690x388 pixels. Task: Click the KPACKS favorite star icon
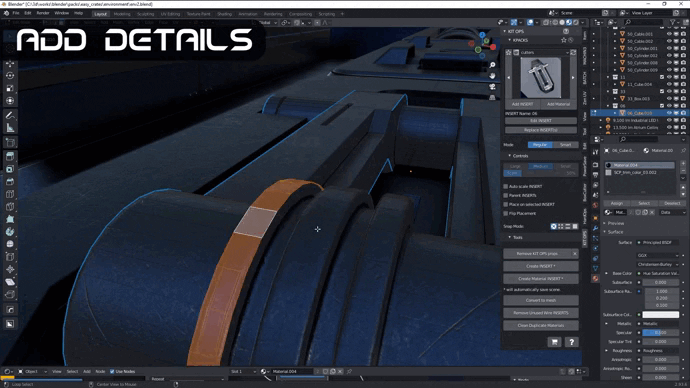click(x=564, y=40)
